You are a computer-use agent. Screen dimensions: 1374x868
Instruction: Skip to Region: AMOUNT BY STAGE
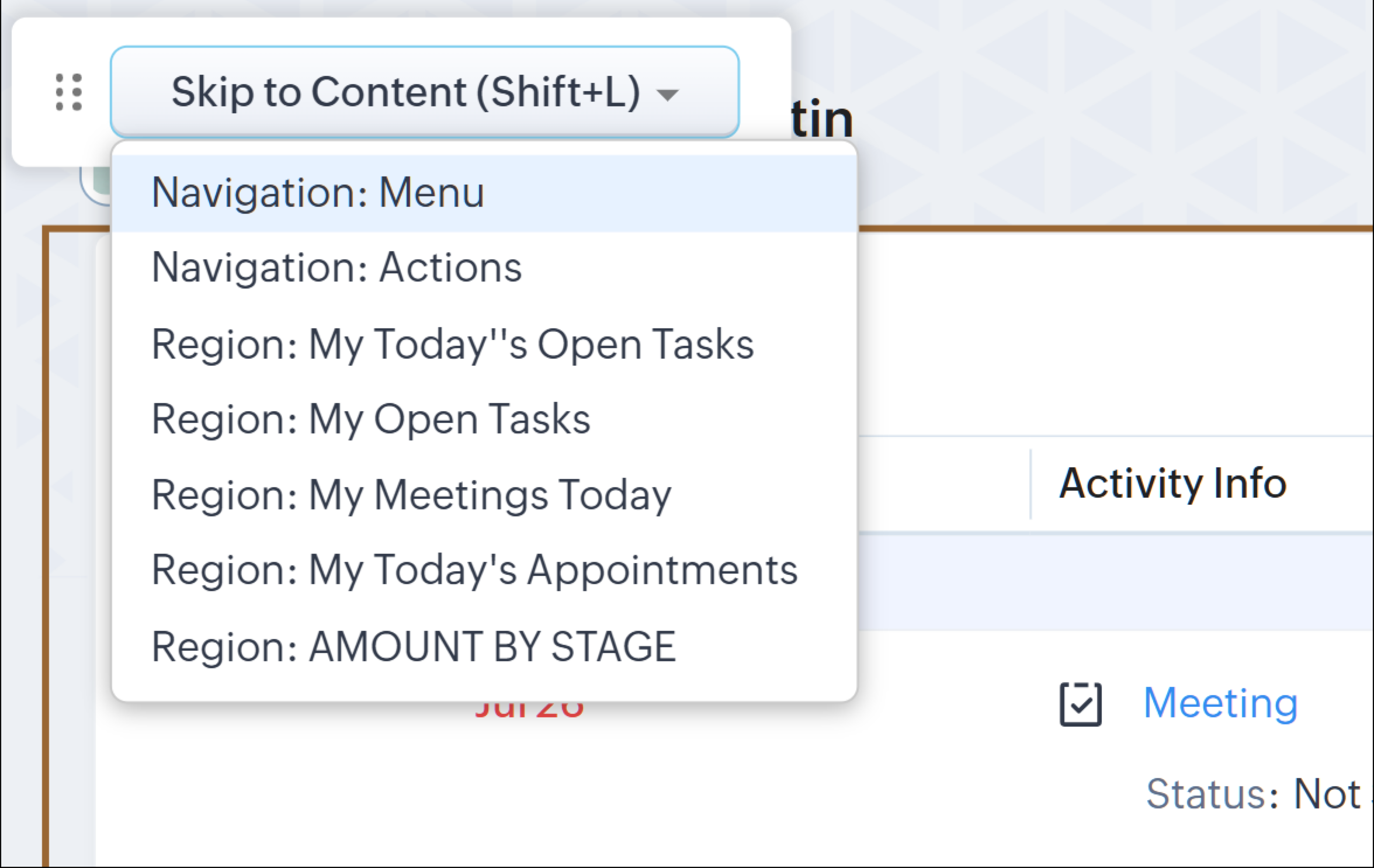(x=414, y=647)
